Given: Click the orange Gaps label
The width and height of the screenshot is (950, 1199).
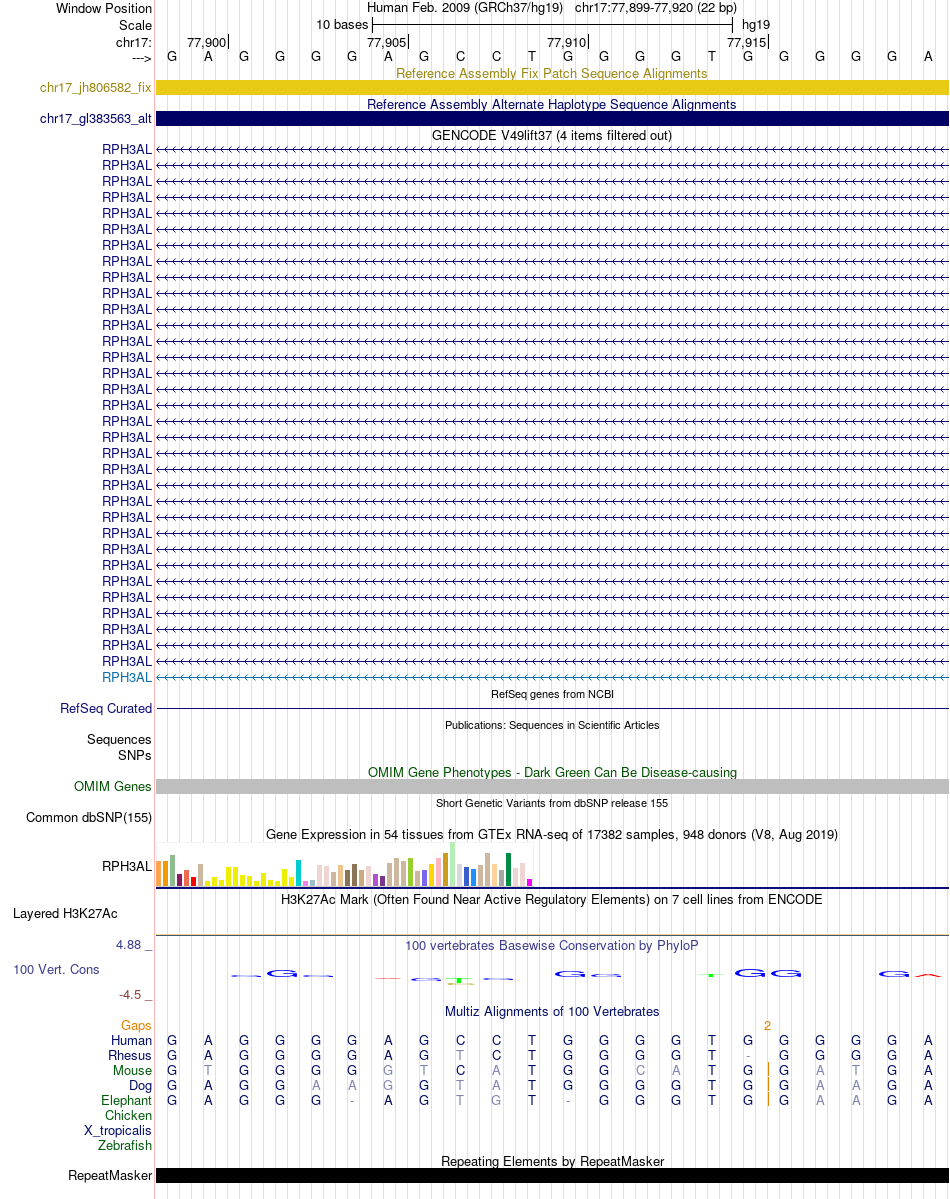Looking at the screenshot, I should click(x=136, y=1025).
